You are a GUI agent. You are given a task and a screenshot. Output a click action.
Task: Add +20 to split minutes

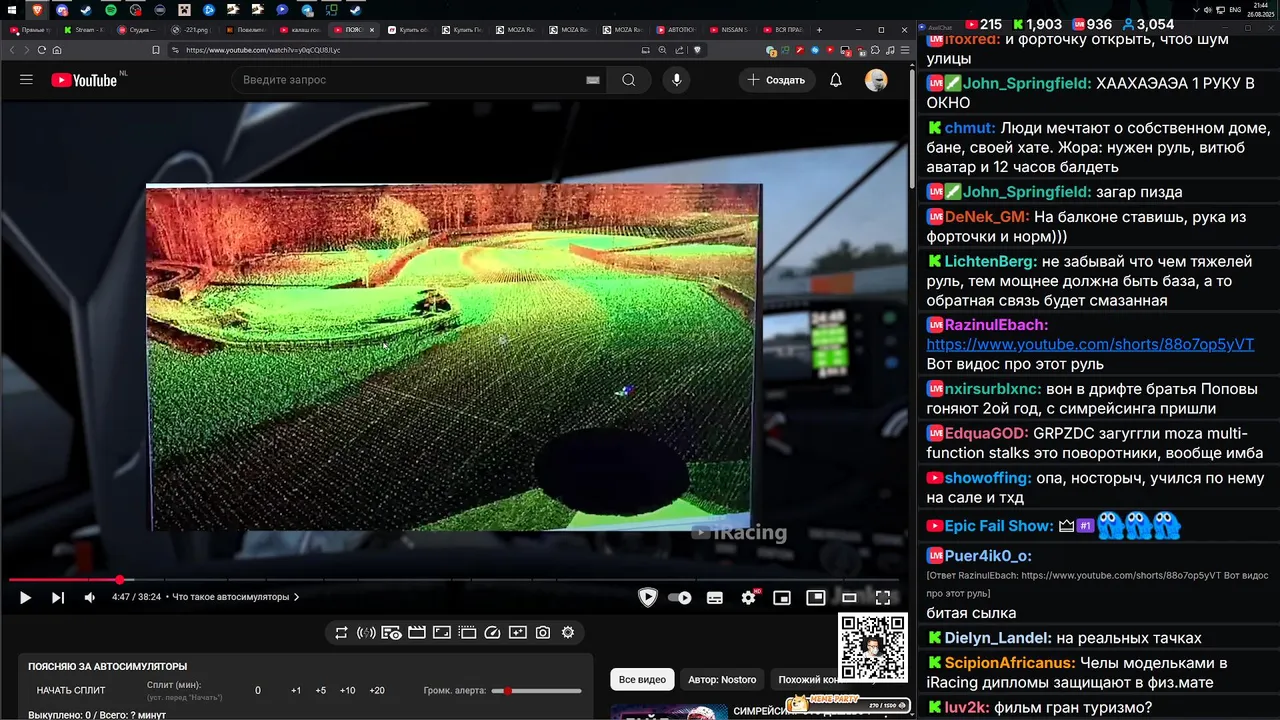377,690
